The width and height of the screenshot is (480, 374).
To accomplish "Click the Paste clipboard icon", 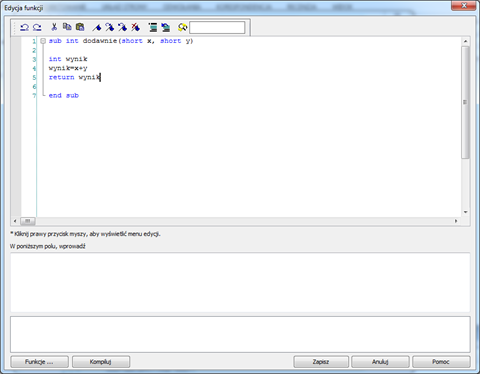I will pos(80,27).
